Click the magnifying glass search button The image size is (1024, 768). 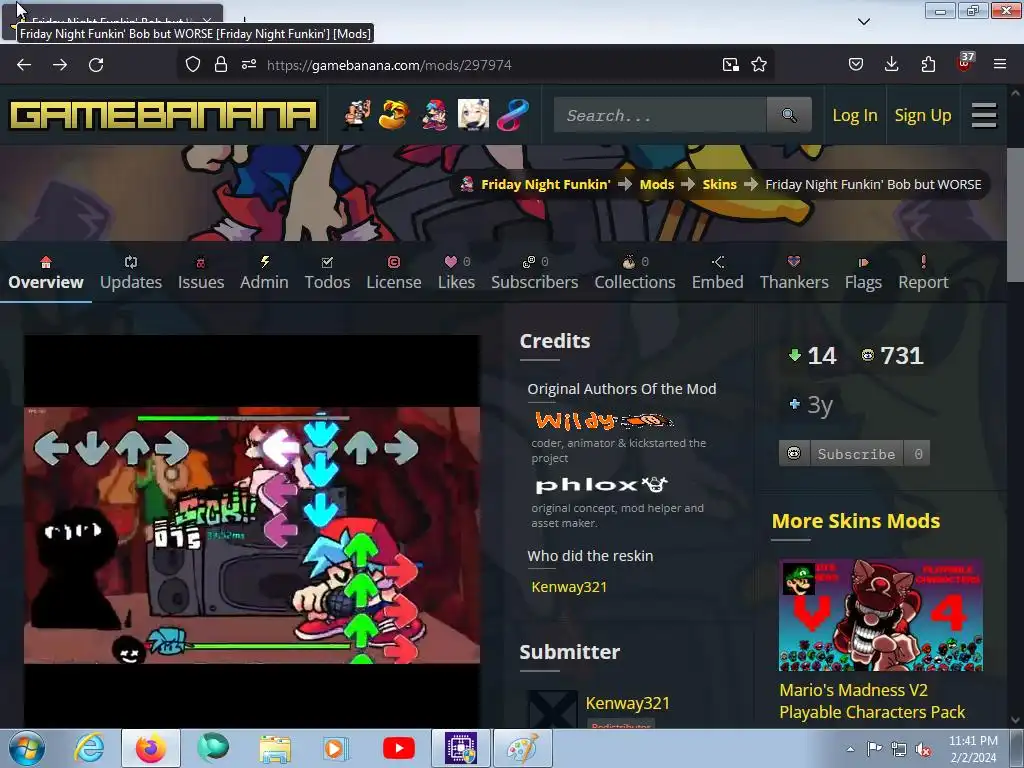point(790,115)
